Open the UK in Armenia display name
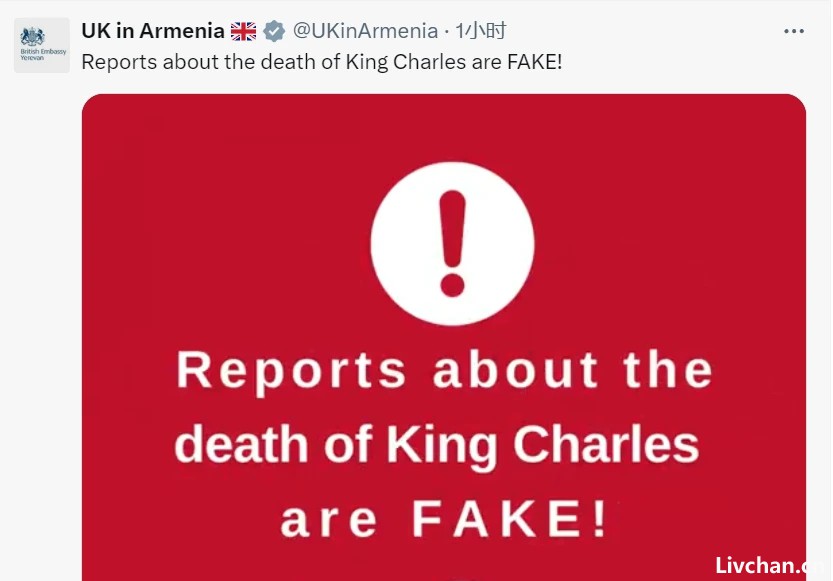This screenshot has width=833, height=581. [x=153, y=31]
